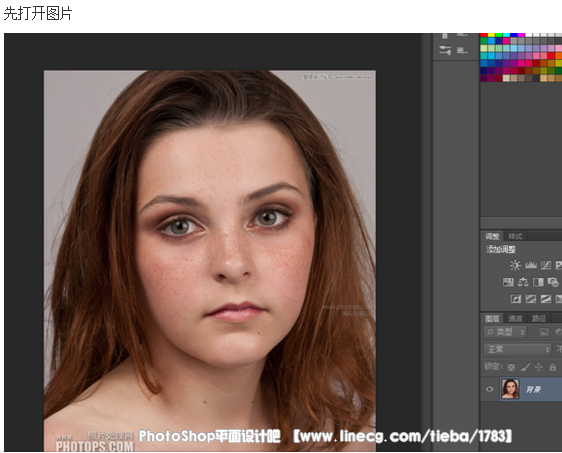Viewport: 562px width, 453px height.
Task: Open the collapsed panel icon beside Brush Presets
Action: pyautogui.click(x=462, y=50)
